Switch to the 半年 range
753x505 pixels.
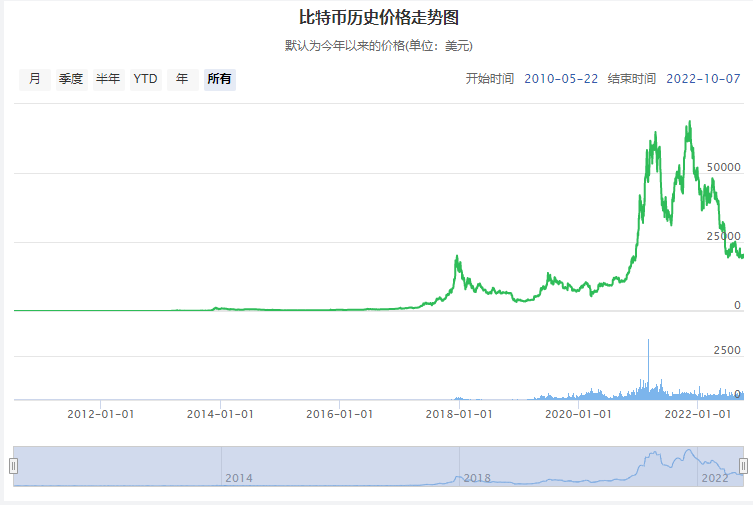click(109, 79)
